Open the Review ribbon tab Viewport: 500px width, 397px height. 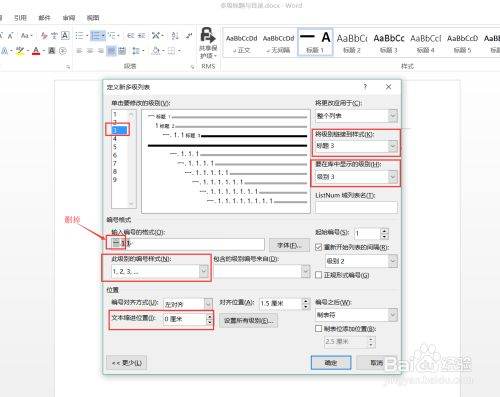click(69, 18)
